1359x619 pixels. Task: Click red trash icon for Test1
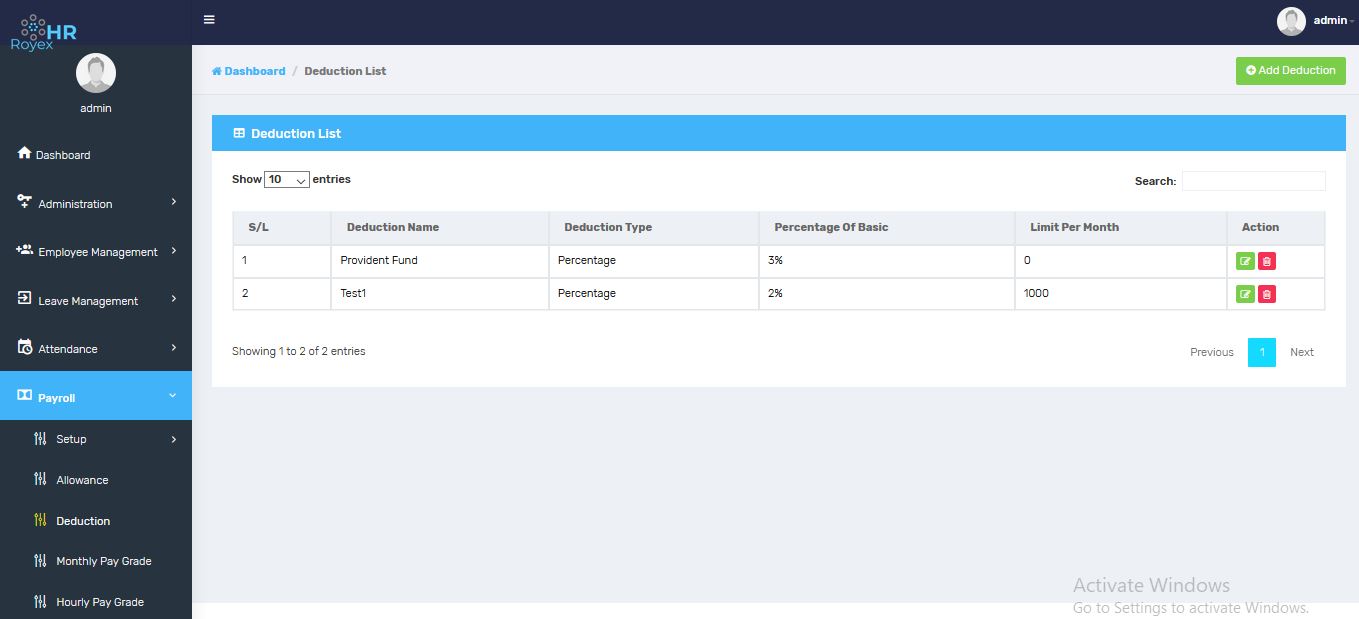(x=1267, y=294)
